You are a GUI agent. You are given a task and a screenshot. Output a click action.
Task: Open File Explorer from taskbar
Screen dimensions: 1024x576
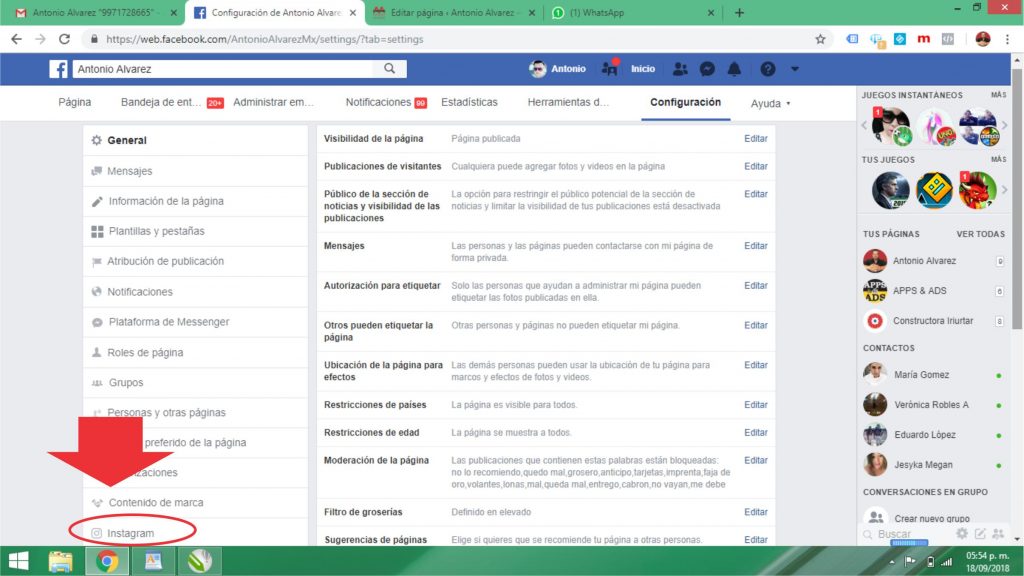61,561
